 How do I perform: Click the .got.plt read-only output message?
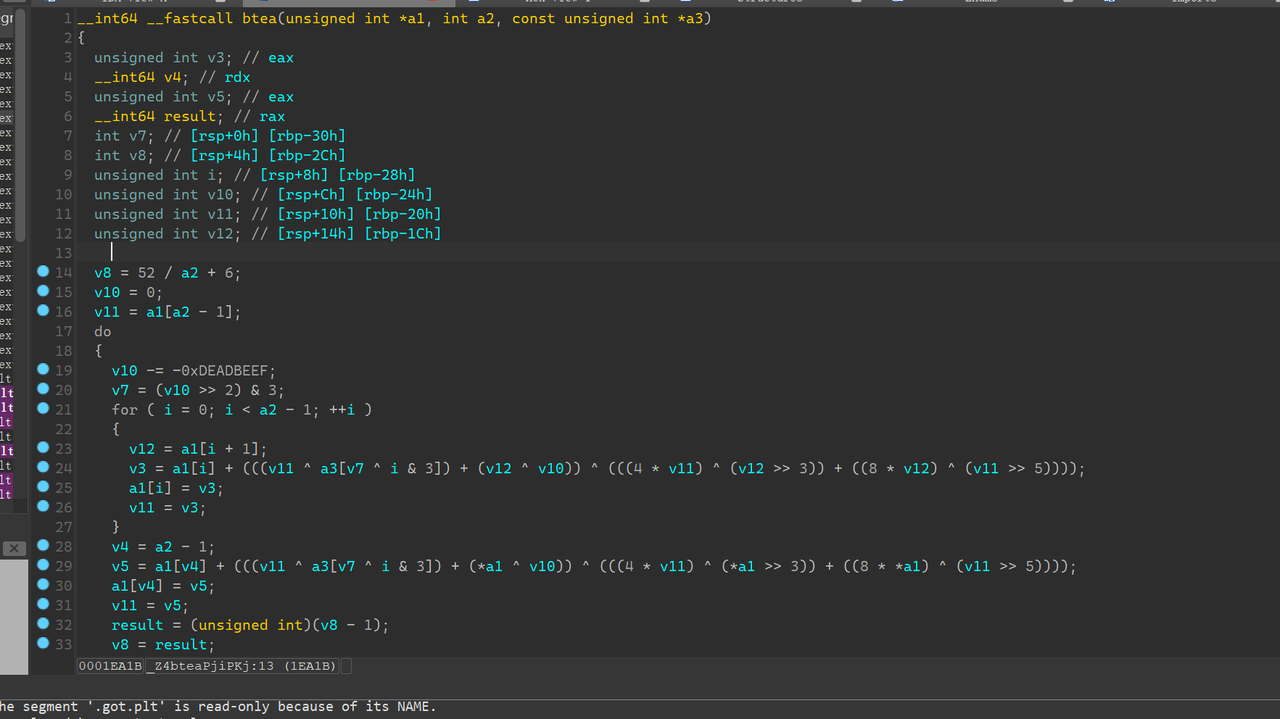pyautogui.click(x=218, y=707)
